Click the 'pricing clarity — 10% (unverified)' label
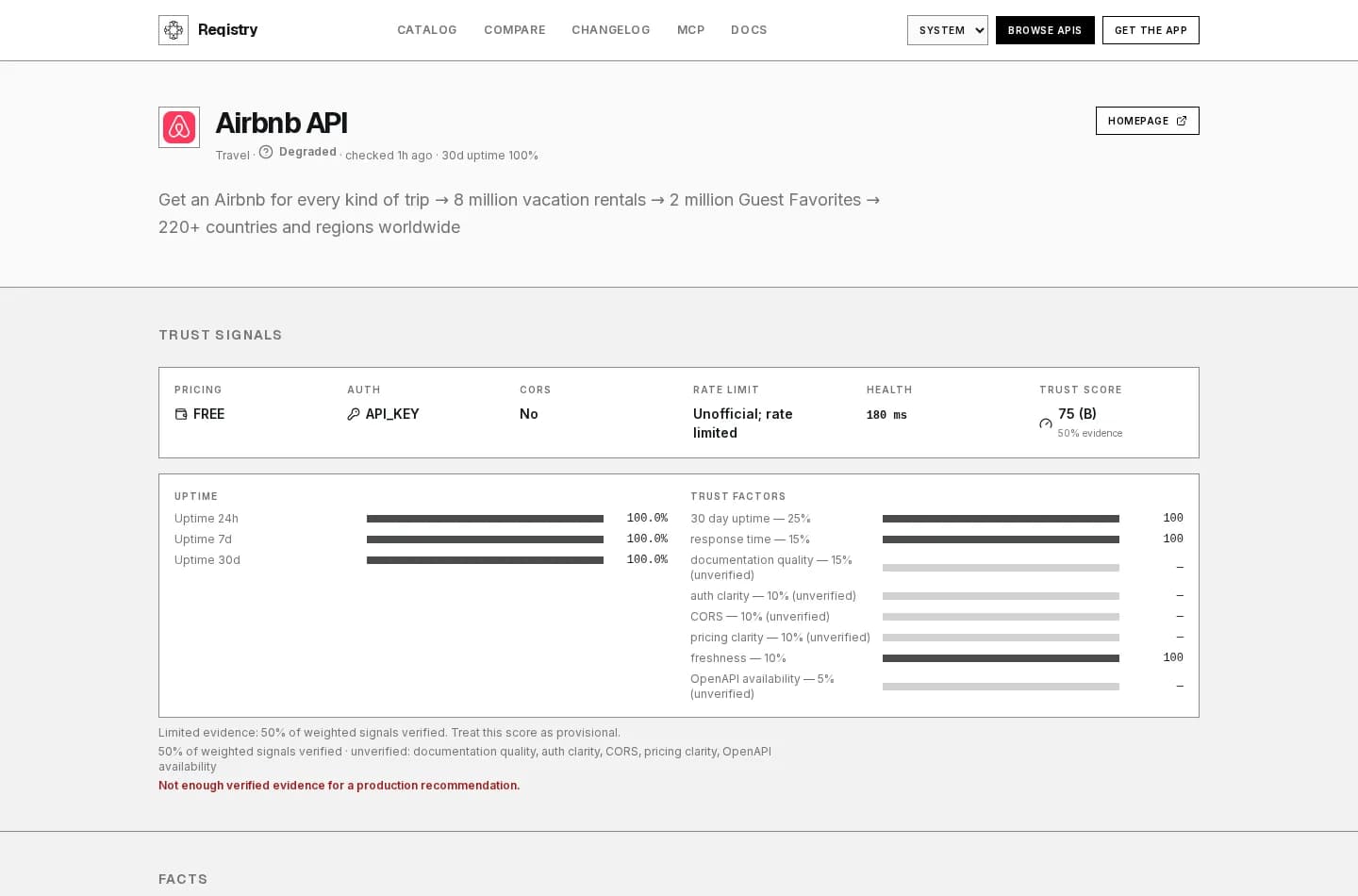 pyautogui.click(x=780, y=638)
